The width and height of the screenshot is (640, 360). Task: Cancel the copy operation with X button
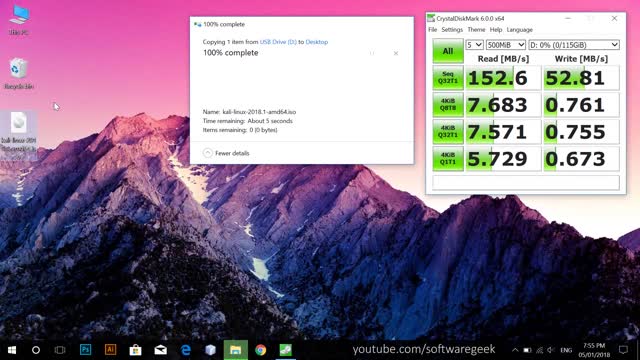[396, 53]
